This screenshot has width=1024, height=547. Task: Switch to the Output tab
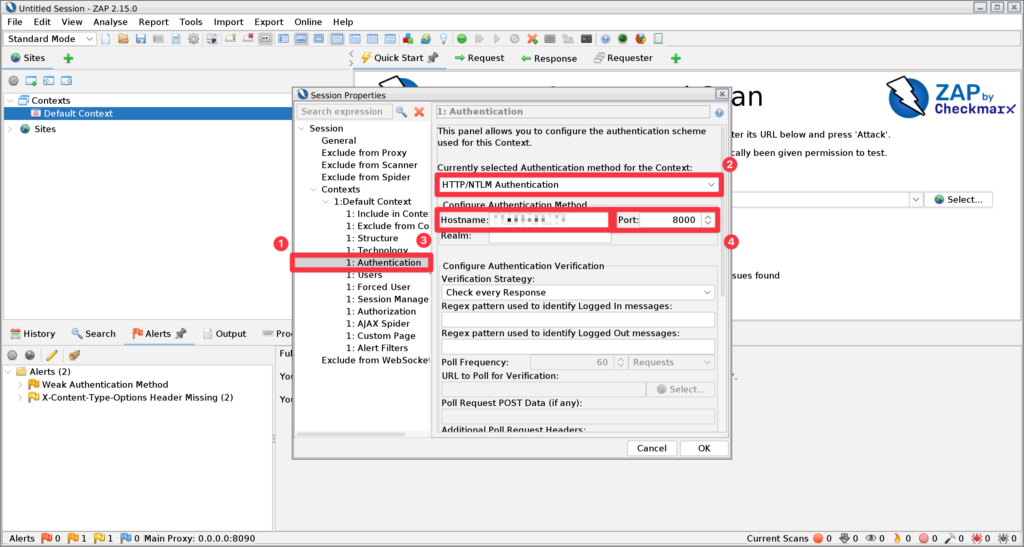coord(225,334)
